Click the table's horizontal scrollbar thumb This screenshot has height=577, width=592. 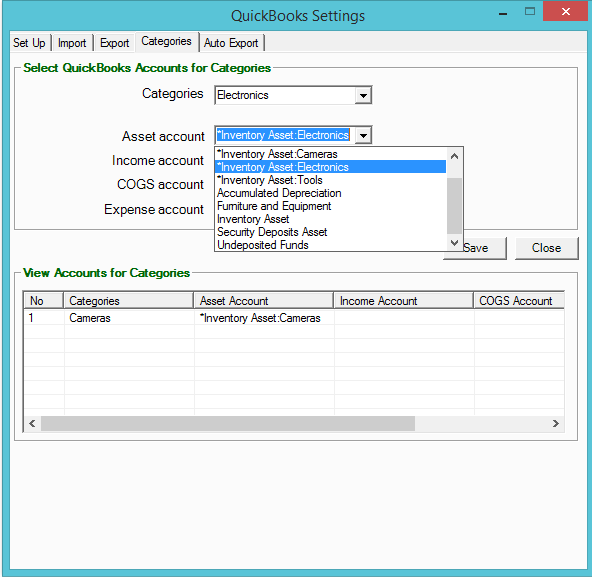(x=228, y=424)
